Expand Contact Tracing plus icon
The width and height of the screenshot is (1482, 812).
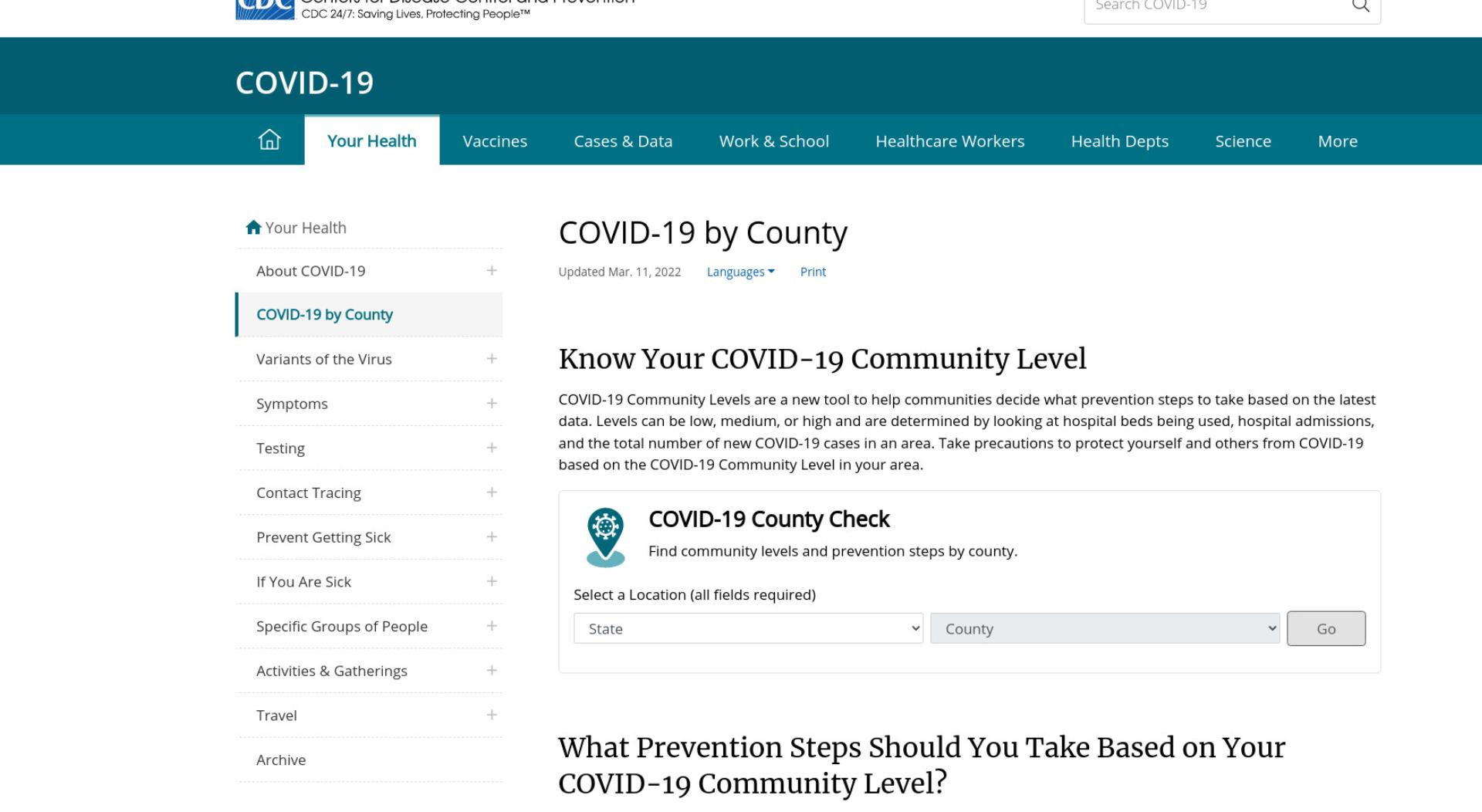(492, 492)
